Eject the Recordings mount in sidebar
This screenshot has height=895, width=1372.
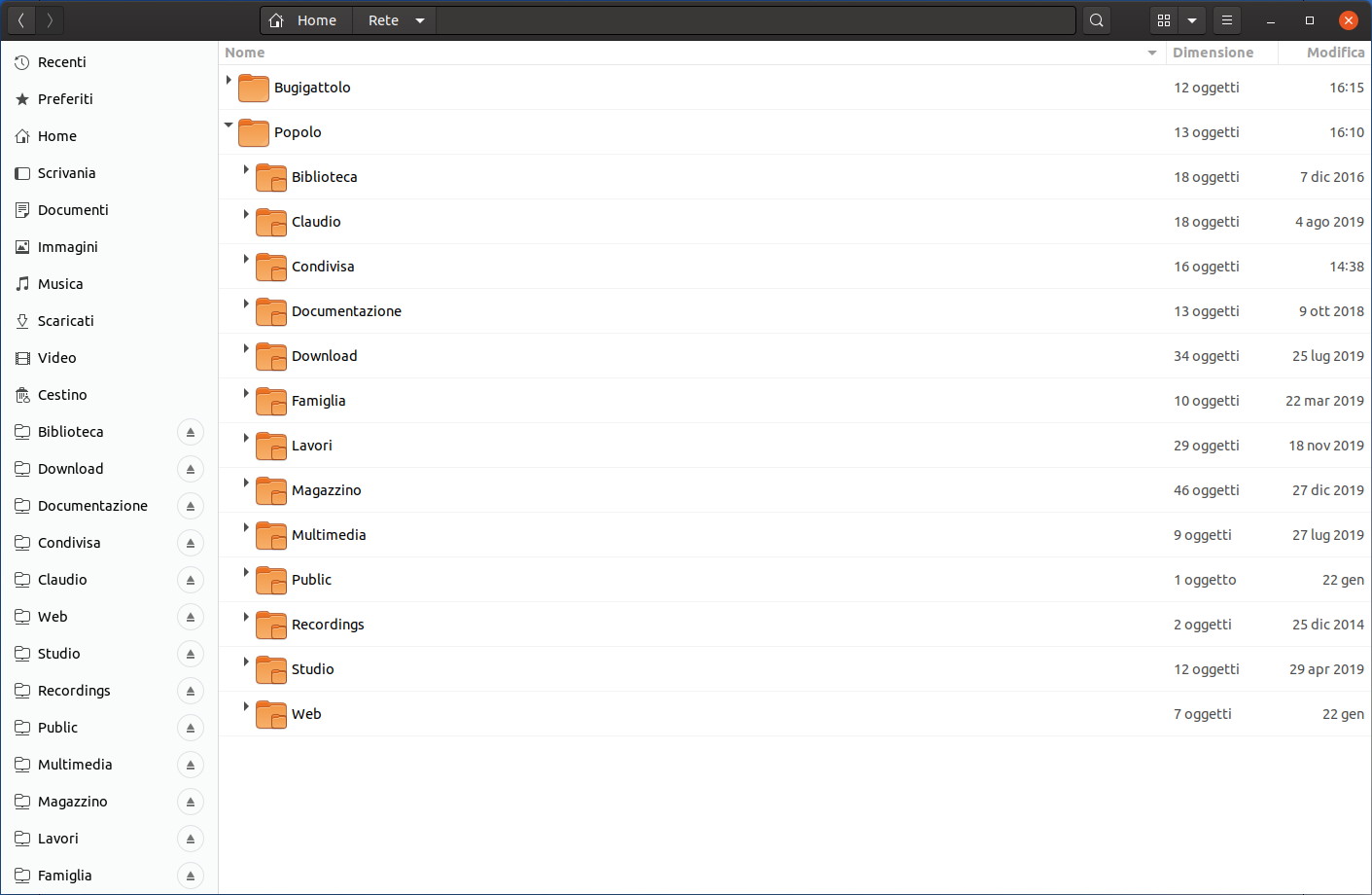pyautogui.click(x=191, y=691)
